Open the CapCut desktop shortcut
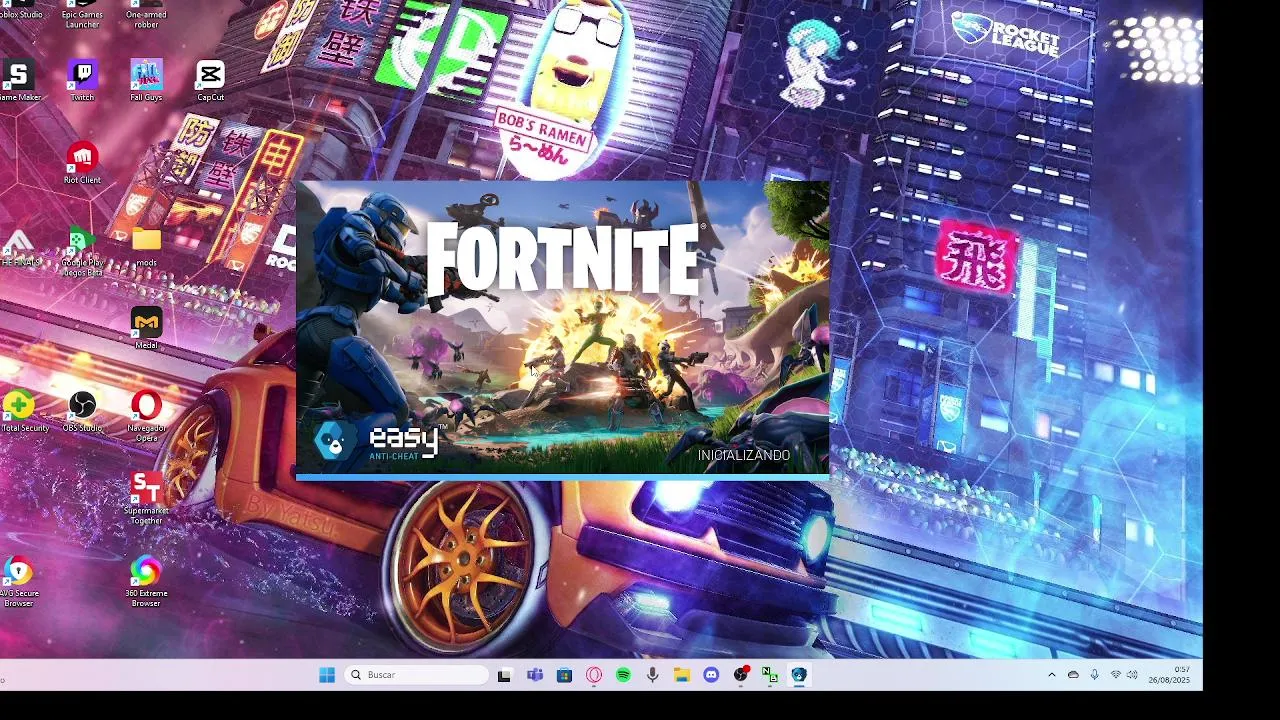Screen dimensions: 1280x720 point(210,79)
